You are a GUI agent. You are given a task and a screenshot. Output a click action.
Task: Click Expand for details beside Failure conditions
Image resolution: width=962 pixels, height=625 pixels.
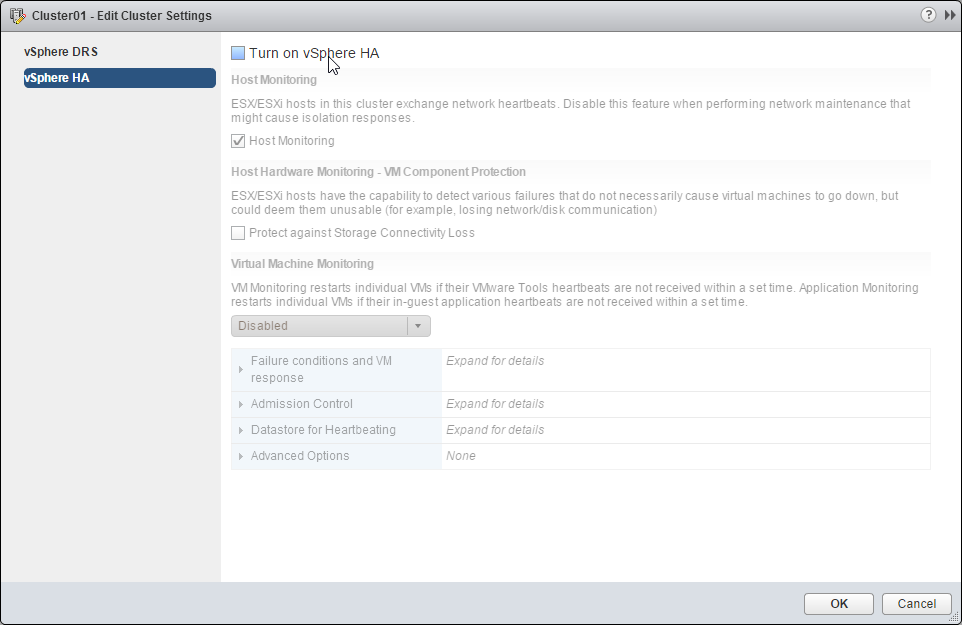[x=495, y=361]
